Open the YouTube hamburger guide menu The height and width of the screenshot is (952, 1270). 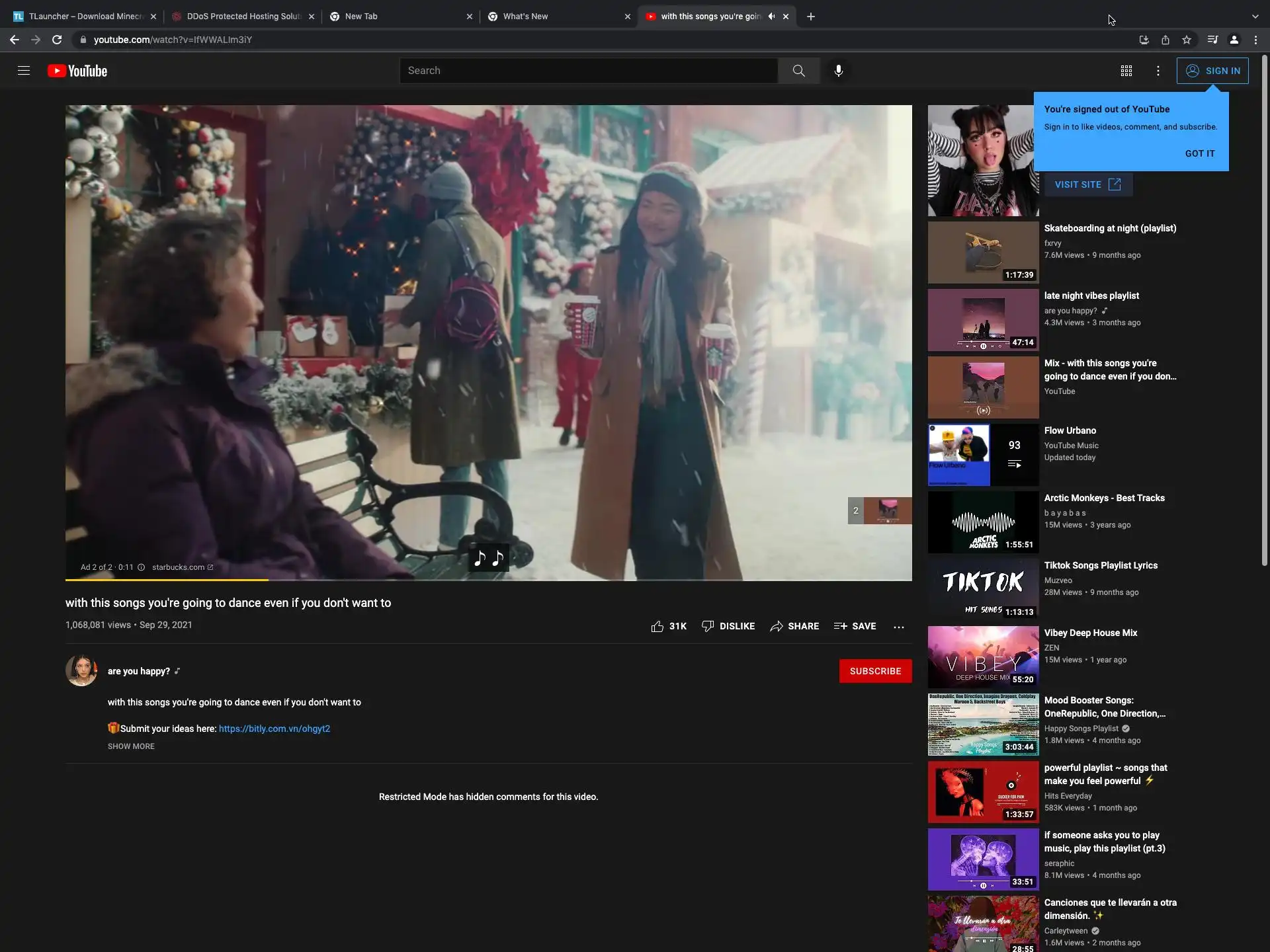(24, 71)
